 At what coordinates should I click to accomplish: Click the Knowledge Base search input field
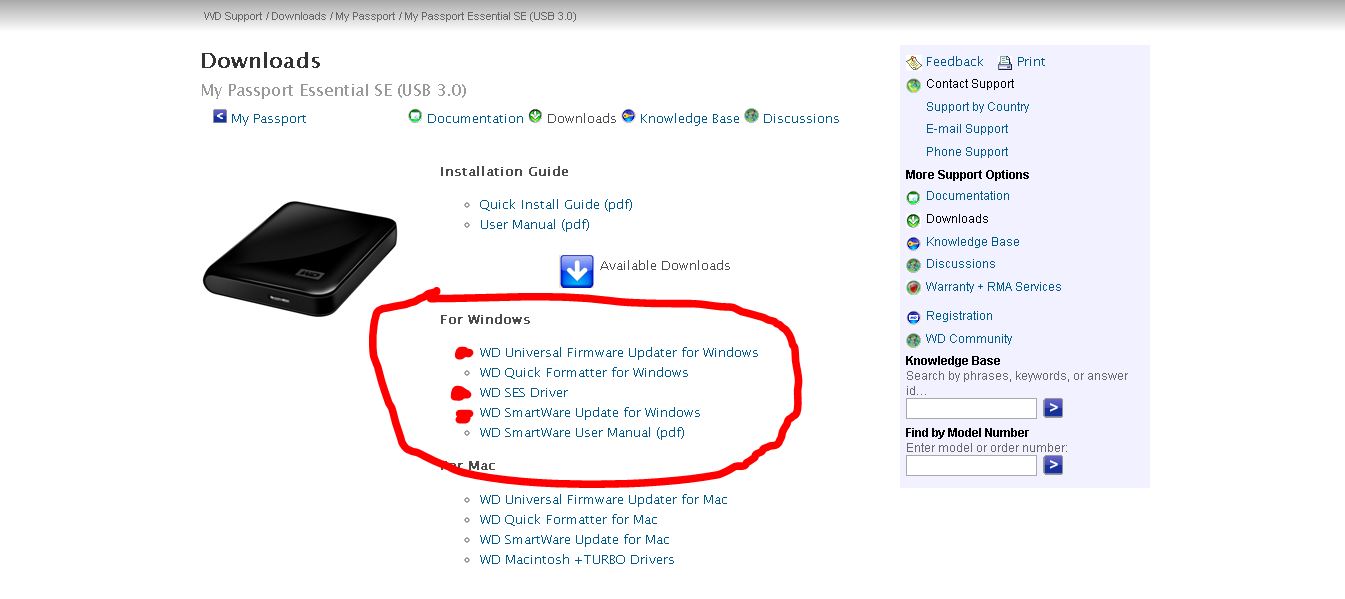[x=971, y=409]
